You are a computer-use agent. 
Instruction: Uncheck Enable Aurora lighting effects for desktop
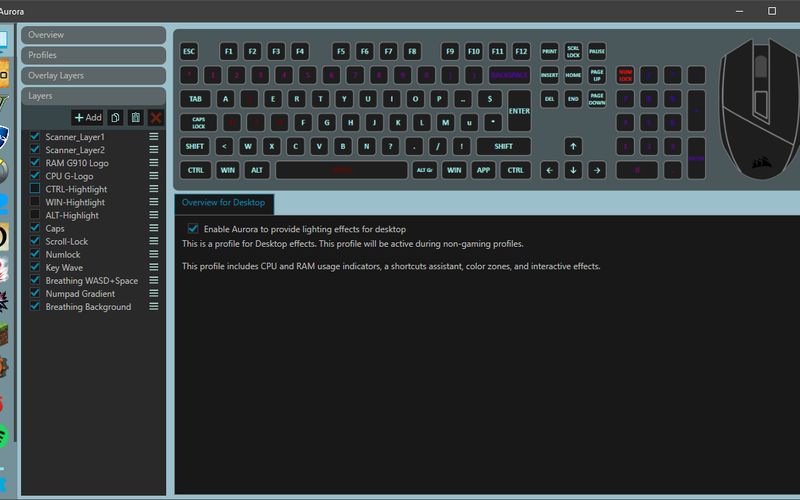[193, 229]
